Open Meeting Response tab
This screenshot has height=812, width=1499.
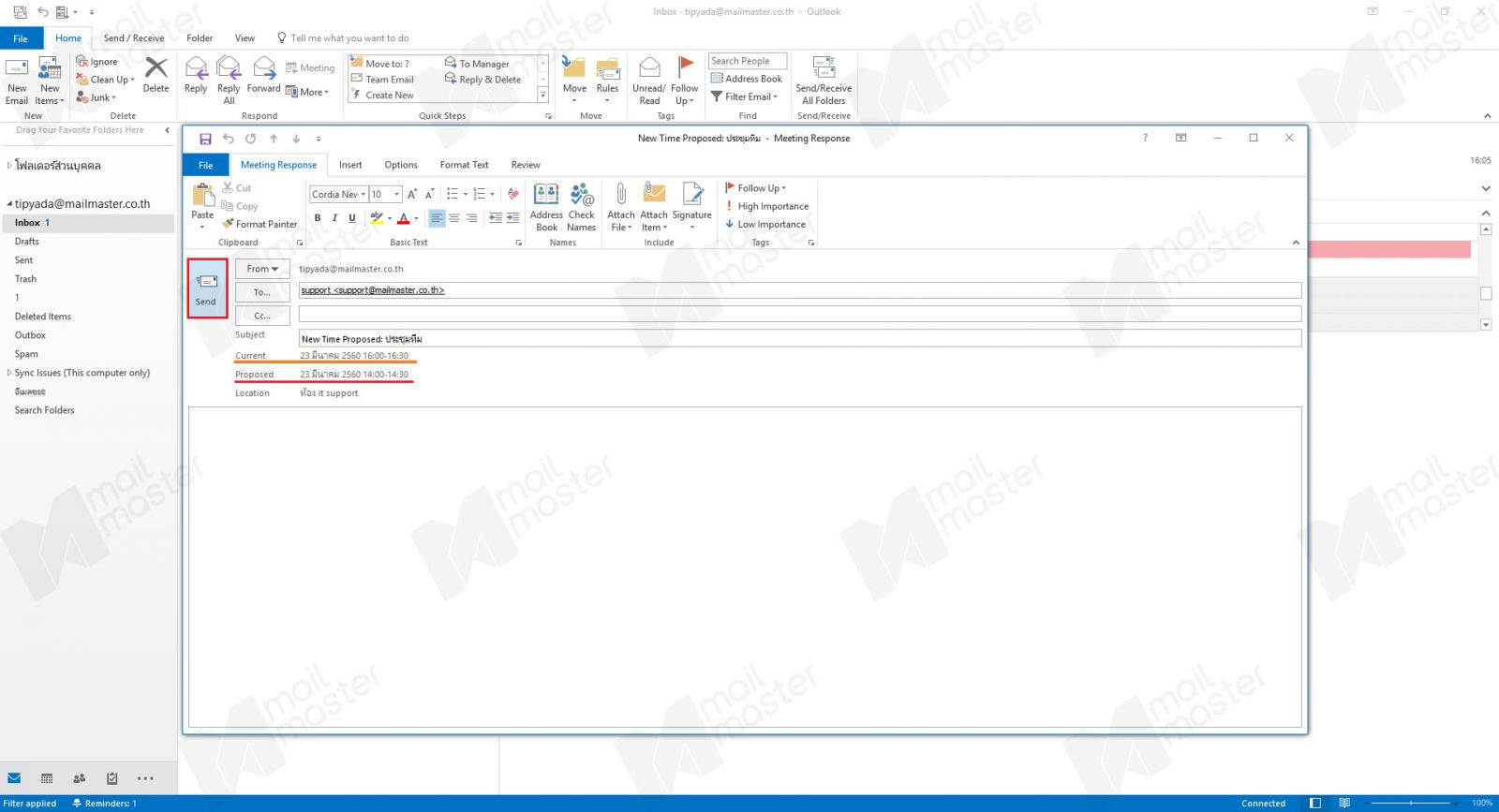(278, 165)
